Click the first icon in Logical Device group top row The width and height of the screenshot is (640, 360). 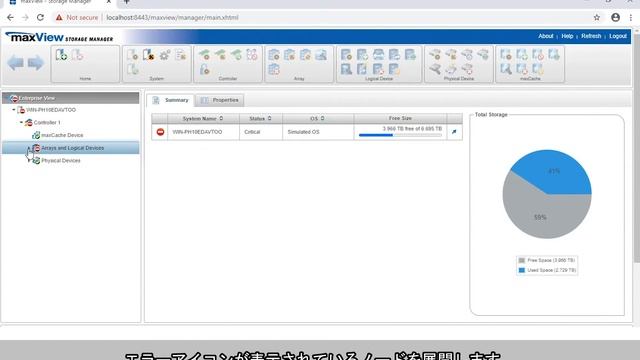tap(346, 55)
